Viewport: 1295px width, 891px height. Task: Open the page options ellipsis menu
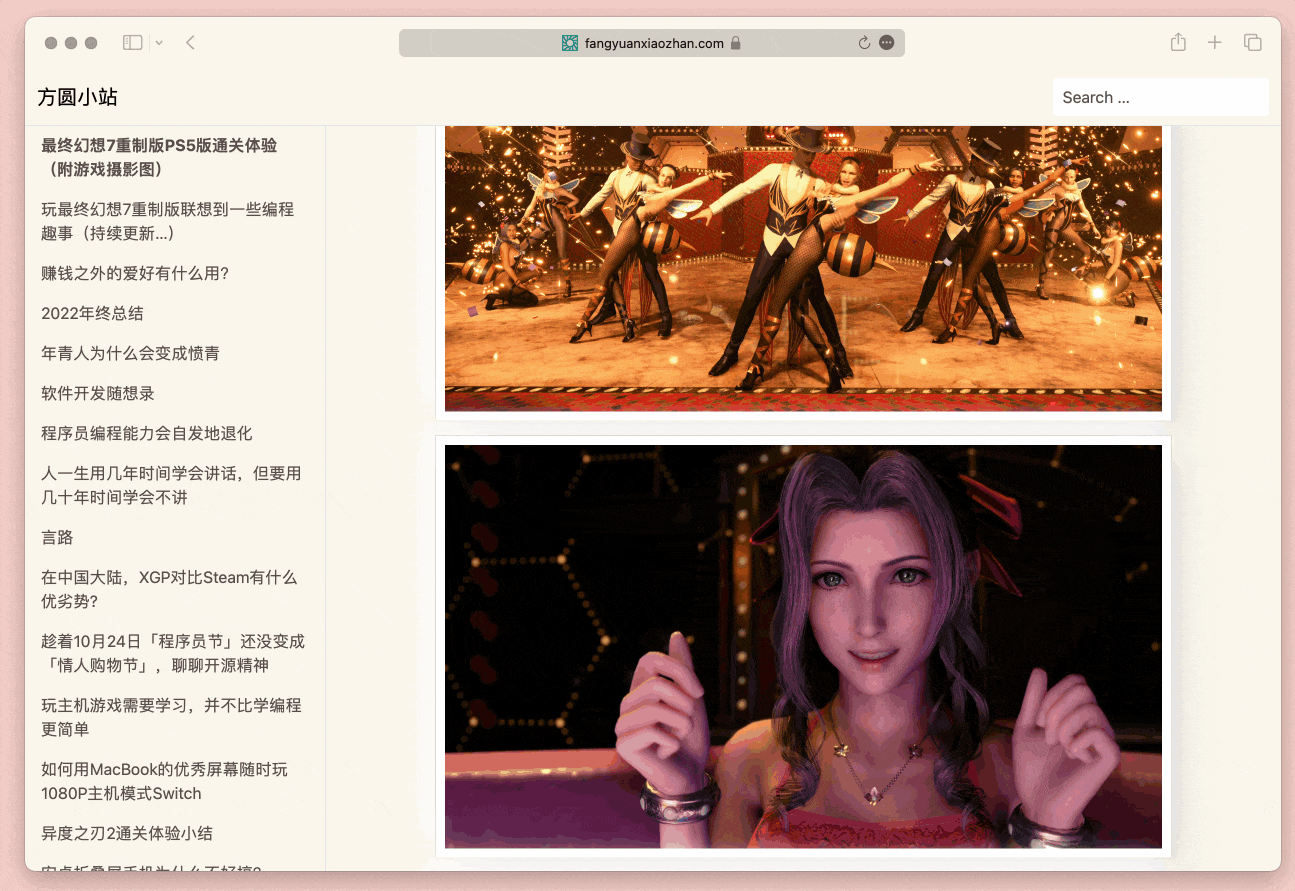(886, 43)
